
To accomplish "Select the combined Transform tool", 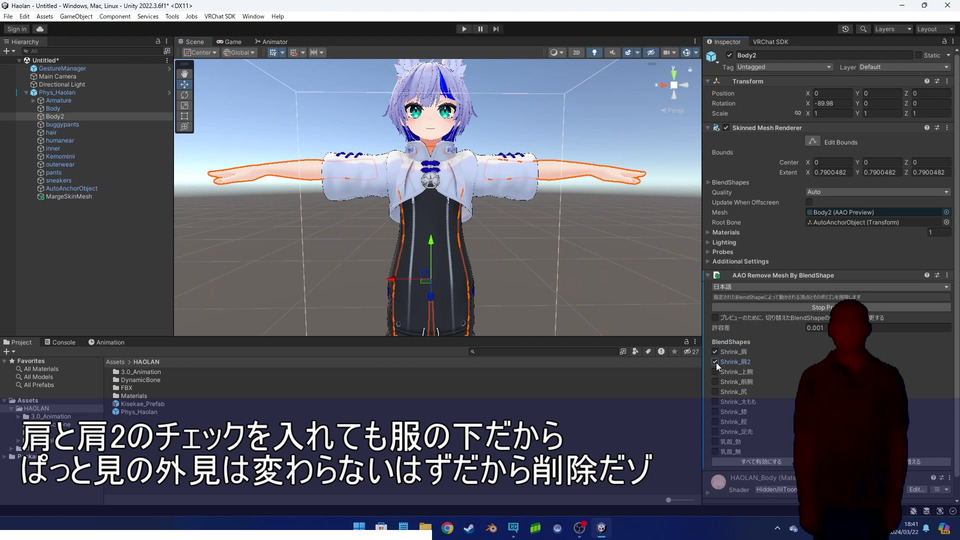I will tap(184, 127).
